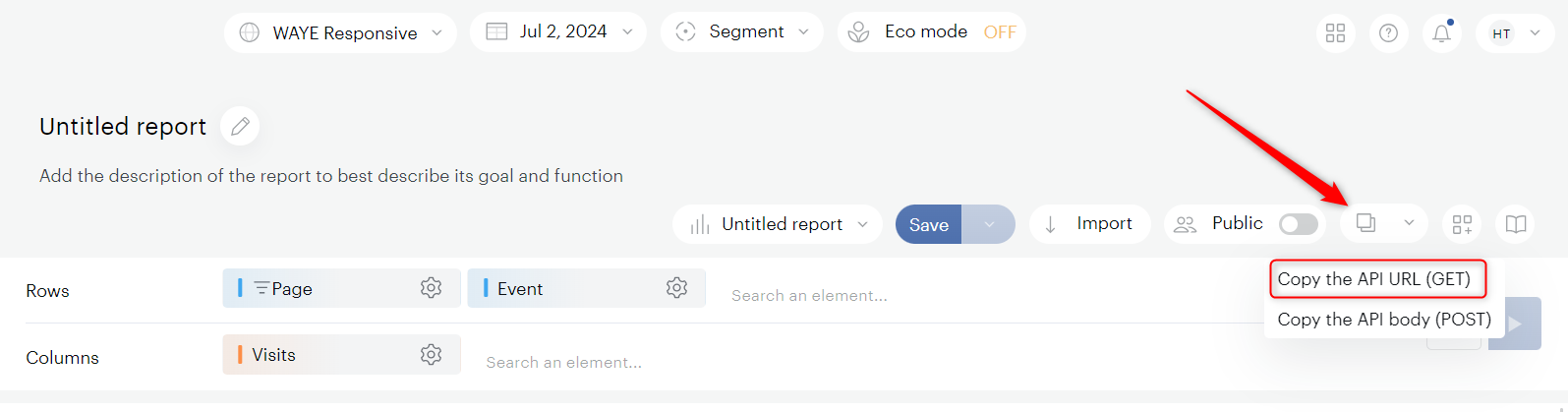This screenshot has width=1568, height=412.
Task: Select Copy the API URL (GET)
Action: coord(1373,279)
